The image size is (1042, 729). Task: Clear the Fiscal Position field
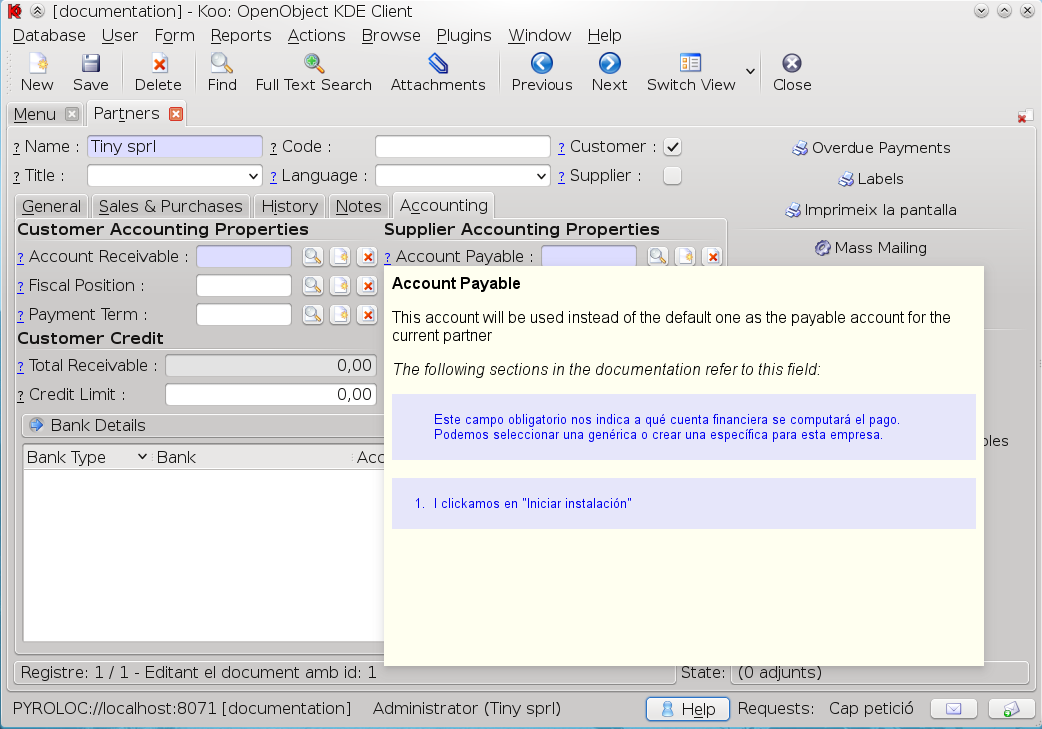(x=367, y=286)
